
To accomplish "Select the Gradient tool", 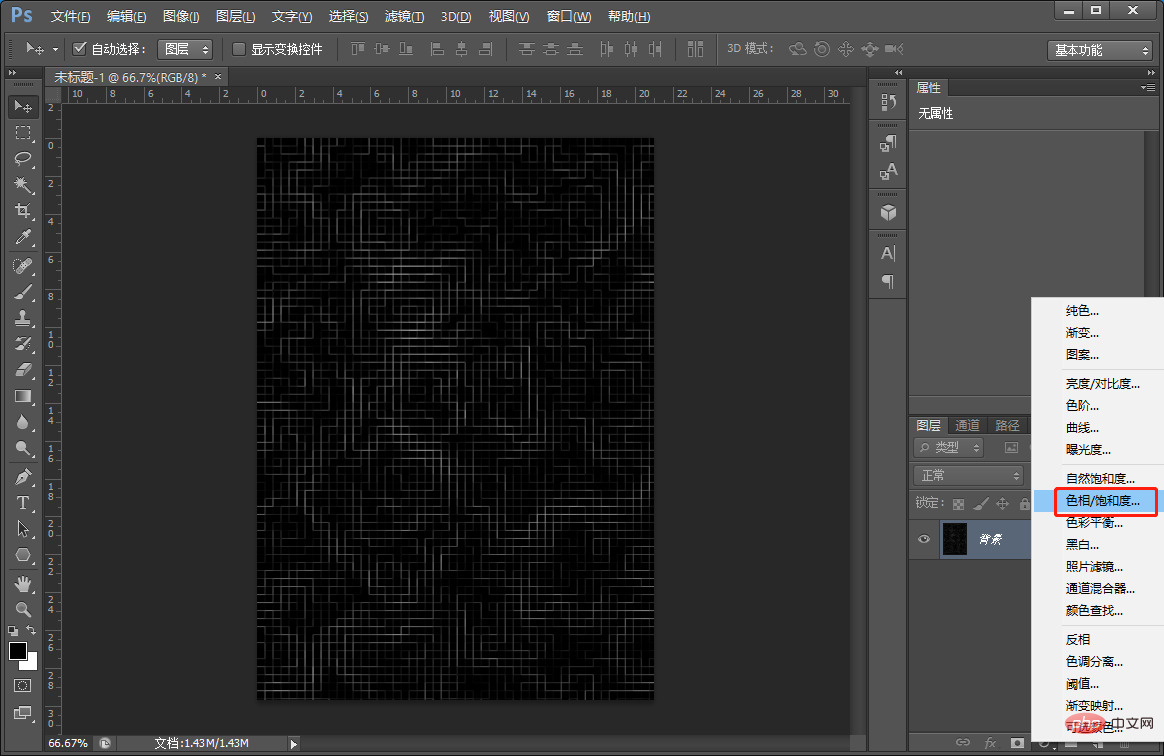I will click(x=23, y=396).
